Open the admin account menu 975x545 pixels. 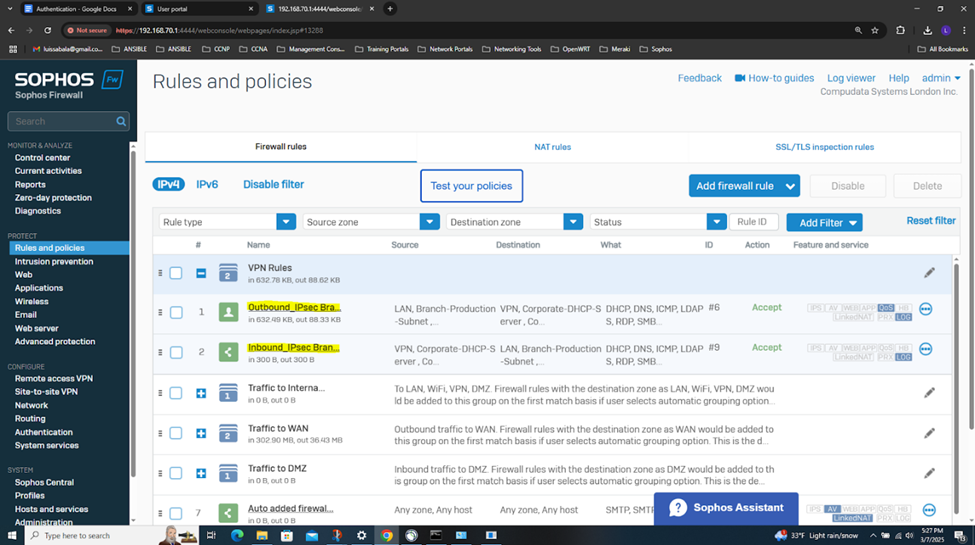[941, 78]
